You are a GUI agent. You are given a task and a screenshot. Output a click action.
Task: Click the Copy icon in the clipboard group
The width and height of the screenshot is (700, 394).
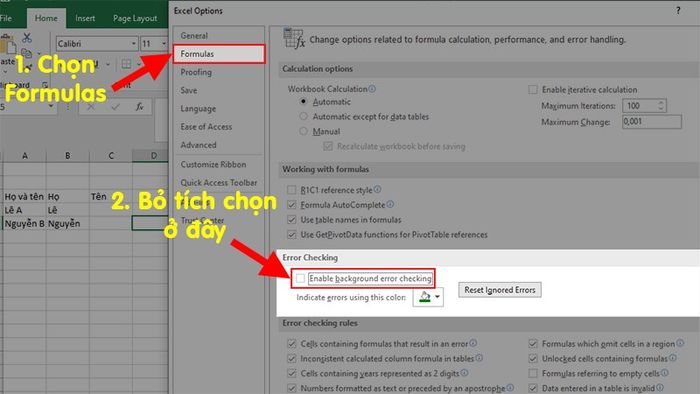[x=26, y=53]
